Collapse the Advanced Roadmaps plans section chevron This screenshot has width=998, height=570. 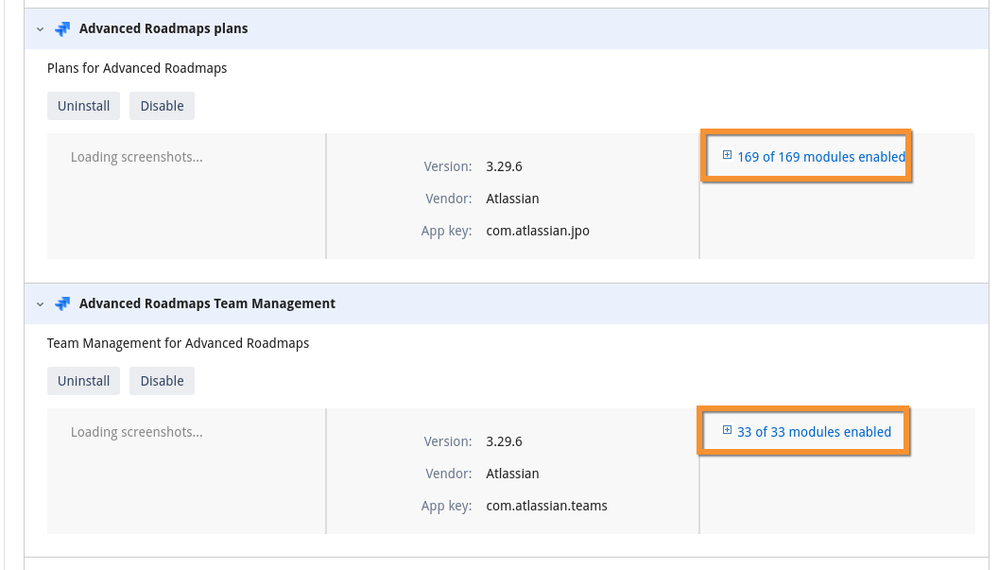[40, 29]
